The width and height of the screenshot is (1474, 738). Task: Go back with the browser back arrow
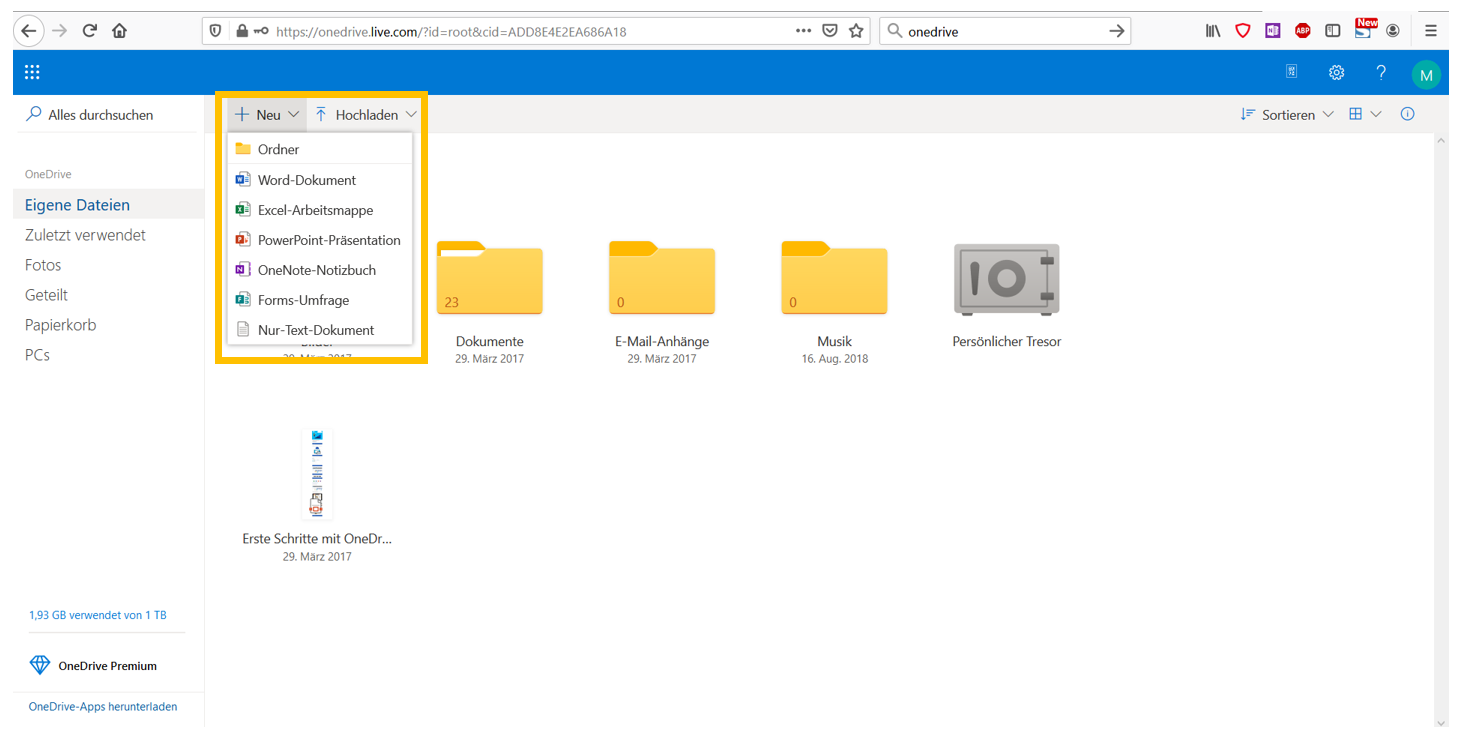28,31
